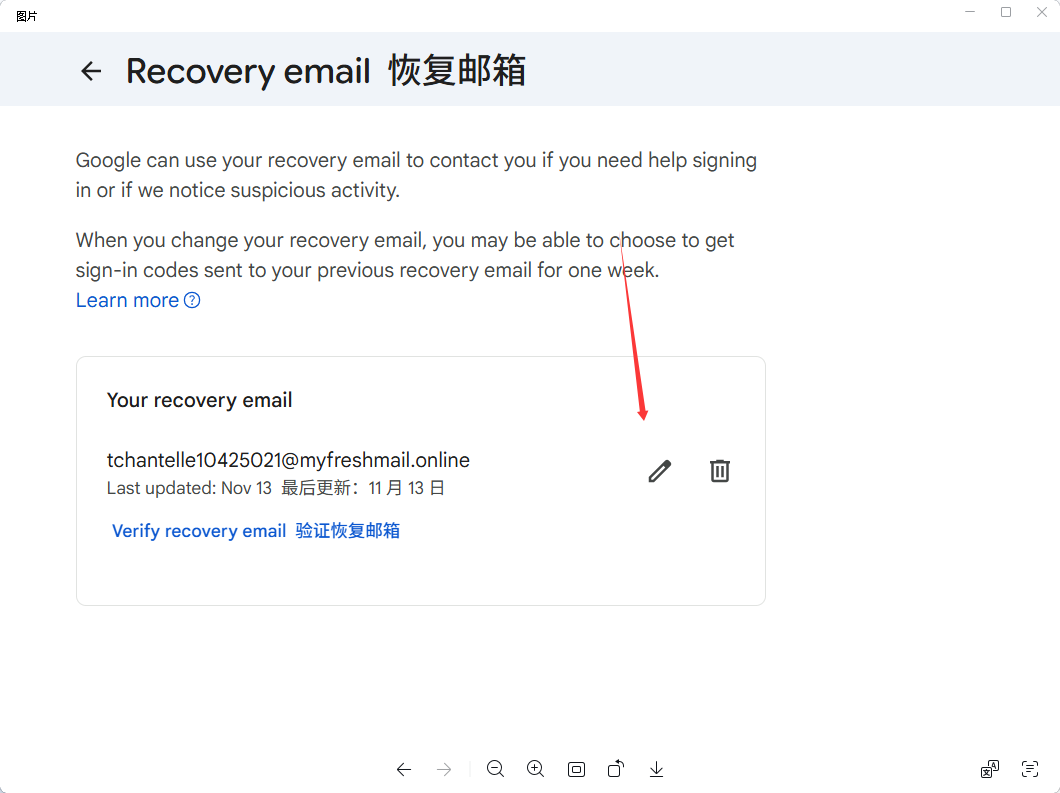This screenshot has height=793, width=1060.
Task: Go back using the Recovery email arrow
Action: [91, 71]
